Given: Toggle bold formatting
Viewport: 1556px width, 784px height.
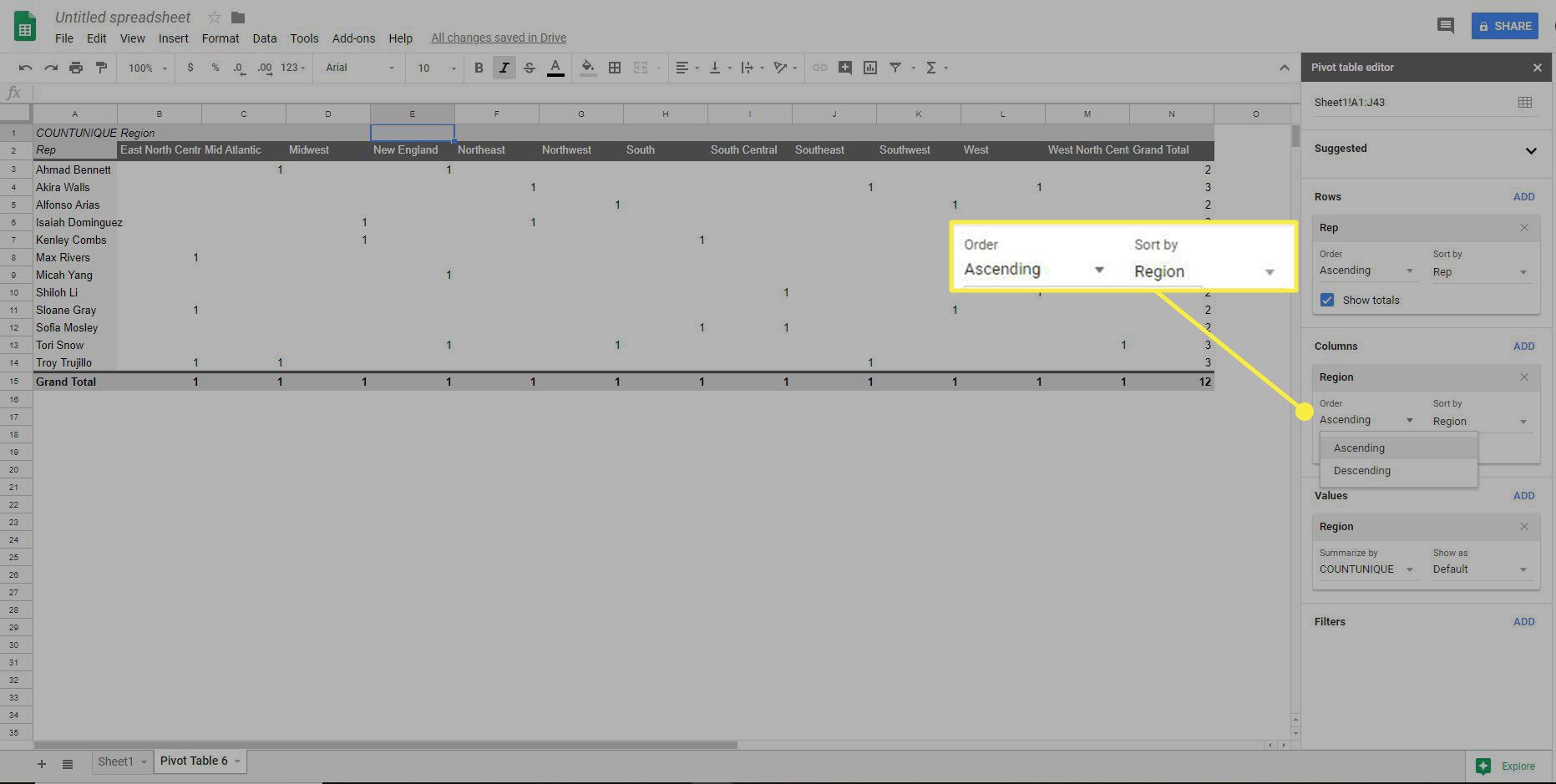Looking at the screenshot, I should click(x=479, y=68).
